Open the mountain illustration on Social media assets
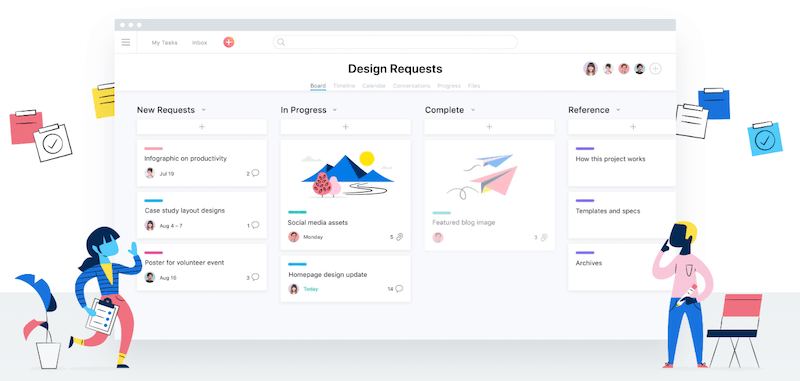 [347, 174]
